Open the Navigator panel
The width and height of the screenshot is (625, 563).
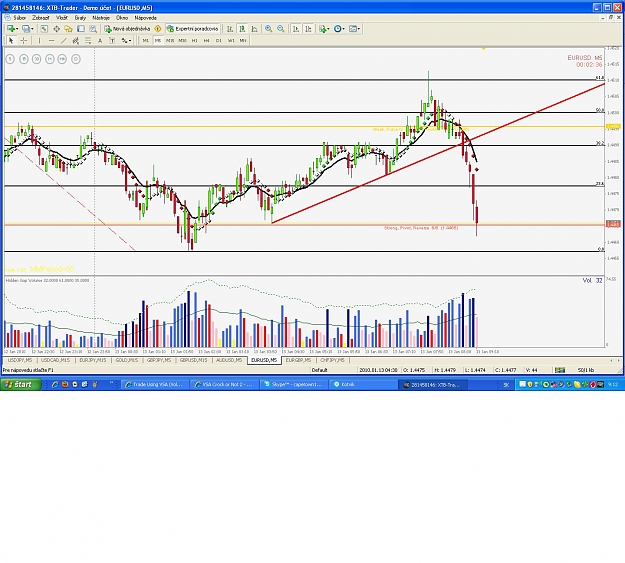pos(69,29)
